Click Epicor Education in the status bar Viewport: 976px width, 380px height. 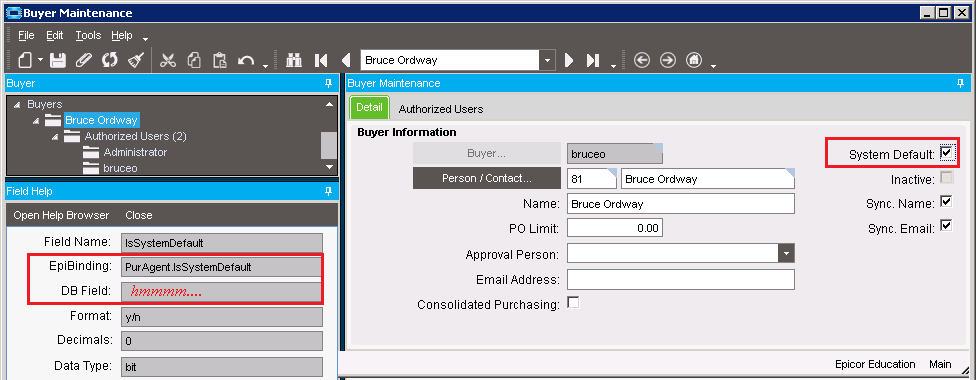pyautogui.click(x=875, y=364)
